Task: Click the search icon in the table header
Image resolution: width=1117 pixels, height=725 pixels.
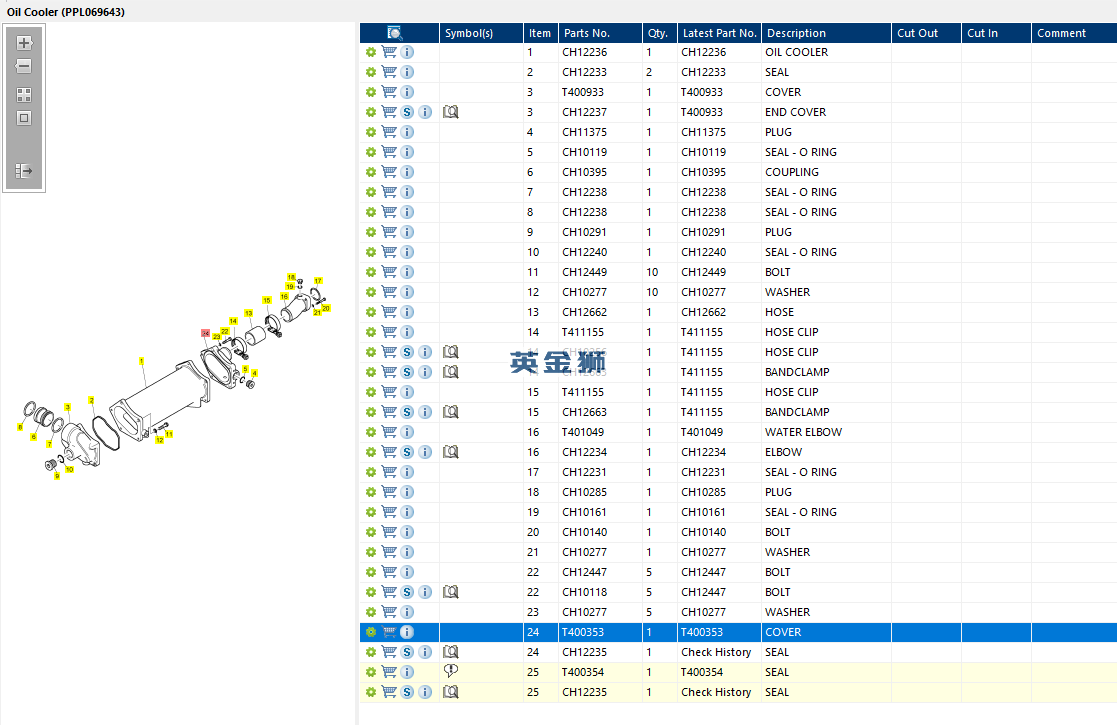Action: coord(395,33)
